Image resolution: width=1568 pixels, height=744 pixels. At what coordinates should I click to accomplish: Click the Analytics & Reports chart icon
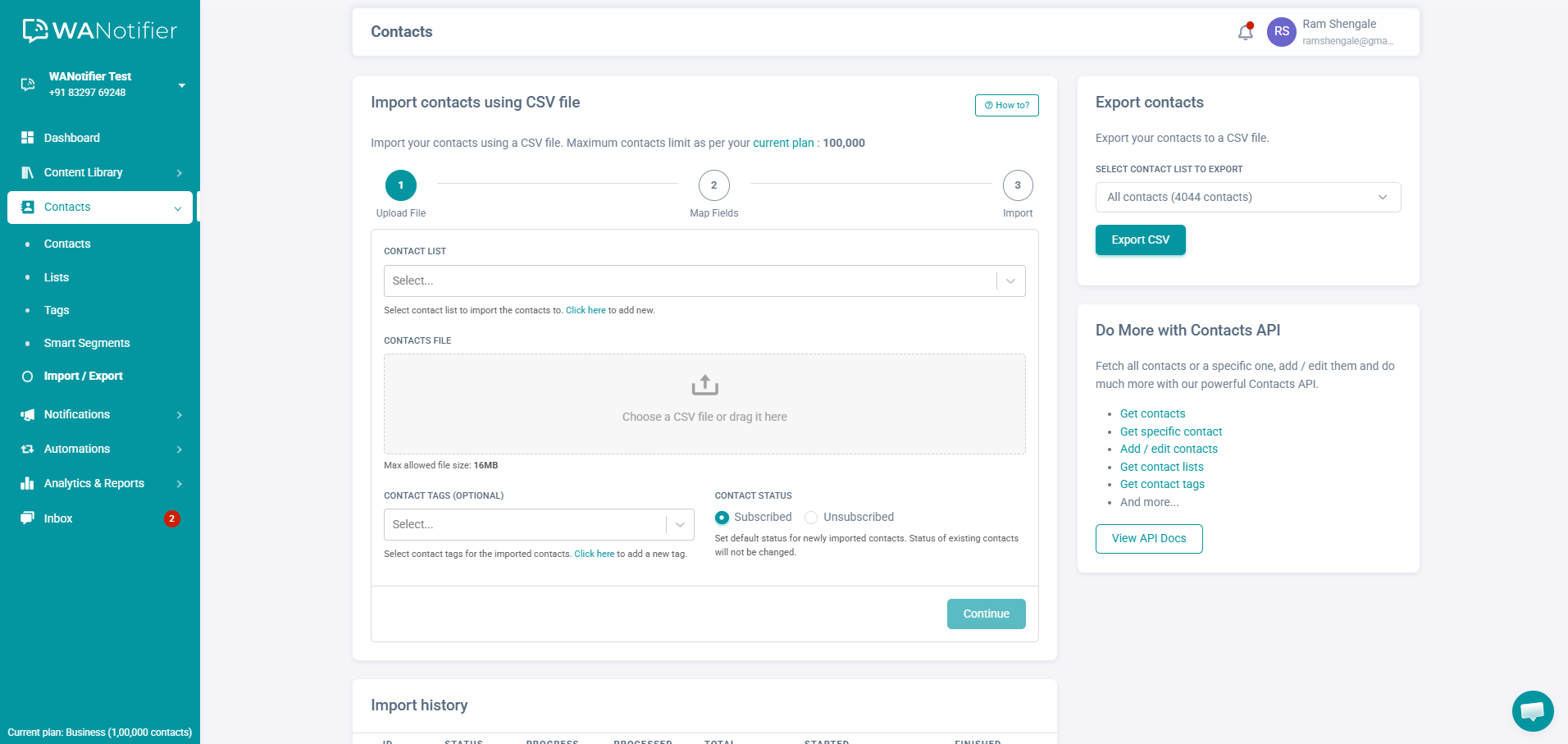(28, 483)
